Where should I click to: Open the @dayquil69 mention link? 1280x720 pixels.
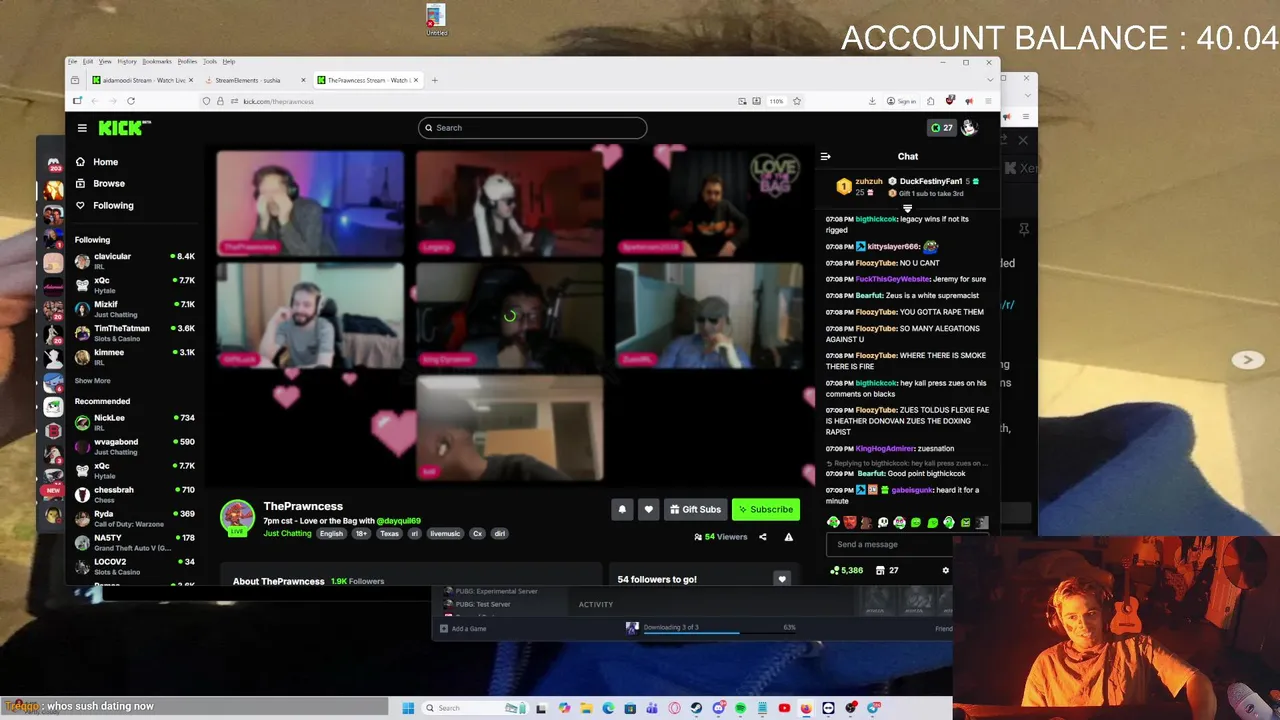[x=398, y=521]
